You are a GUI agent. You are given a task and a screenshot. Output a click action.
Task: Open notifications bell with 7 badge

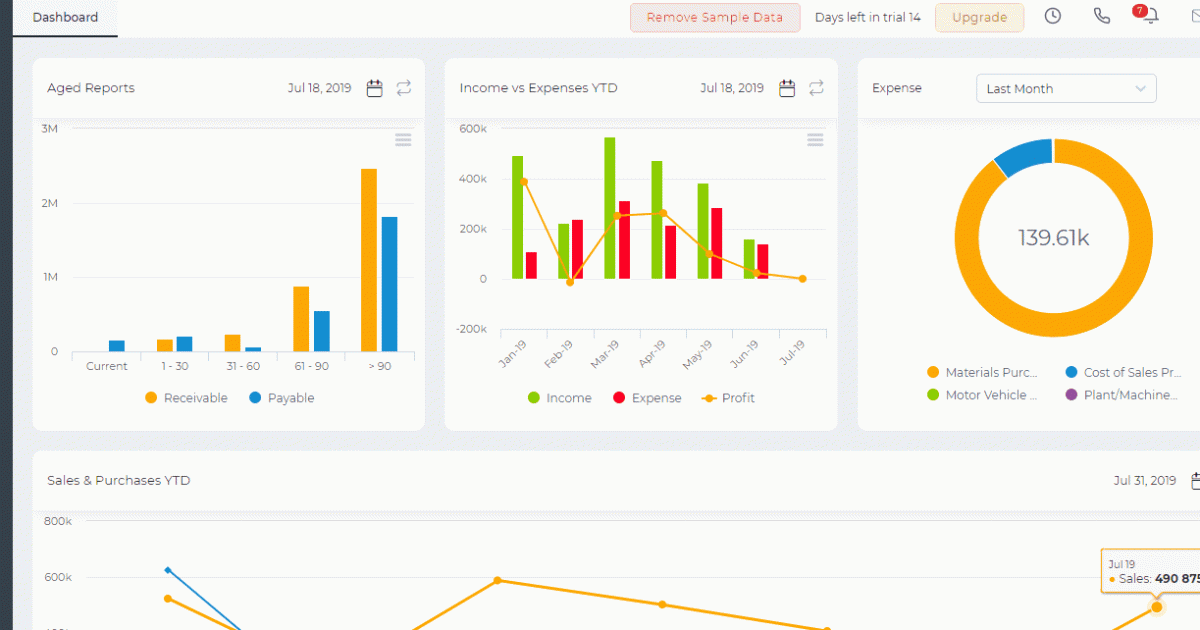(x=1148, y=16)
